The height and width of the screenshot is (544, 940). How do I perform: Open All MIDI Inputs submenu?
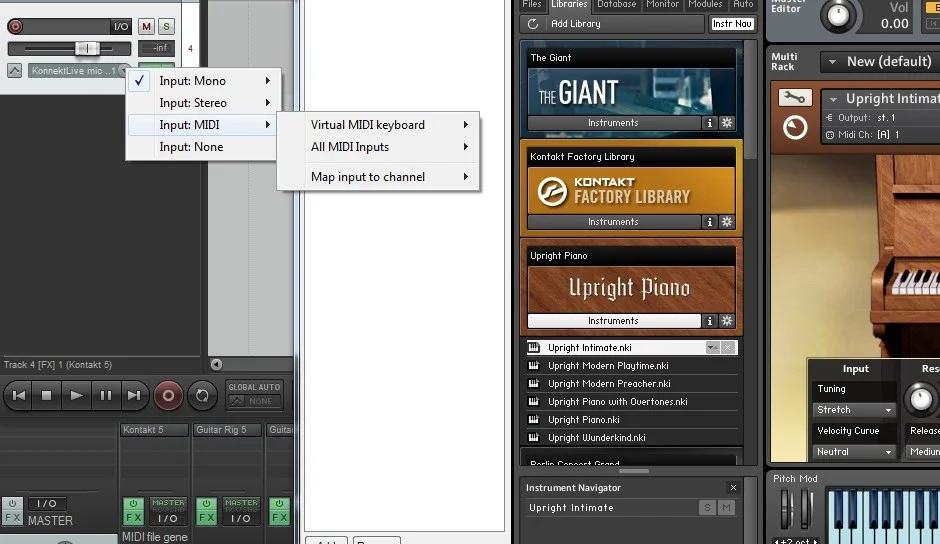pyautogui.click(x=378, y=147)
